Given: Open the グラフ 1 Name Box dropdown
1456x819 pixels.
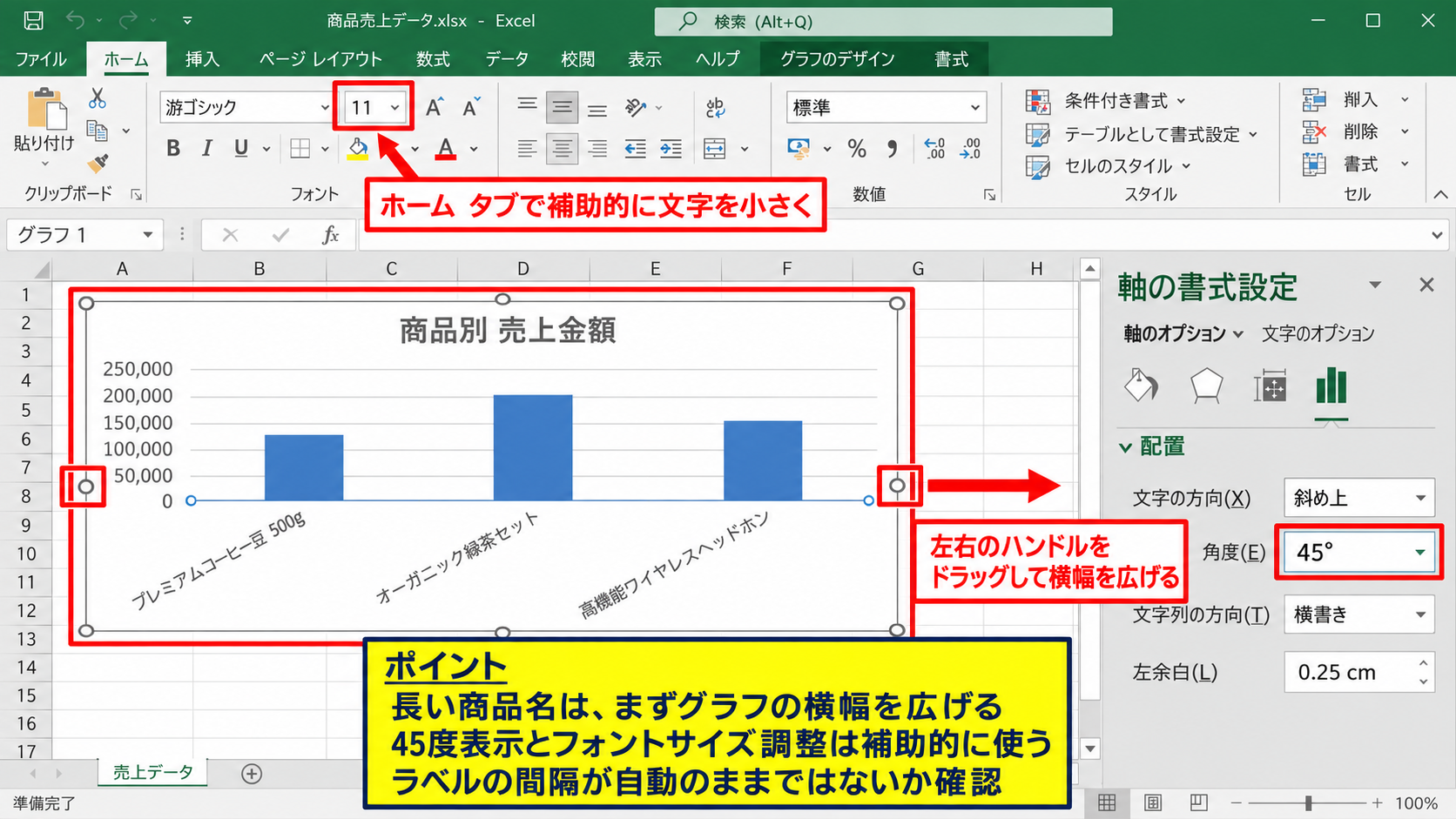Looking at the screenshot, I should point(148,234).
